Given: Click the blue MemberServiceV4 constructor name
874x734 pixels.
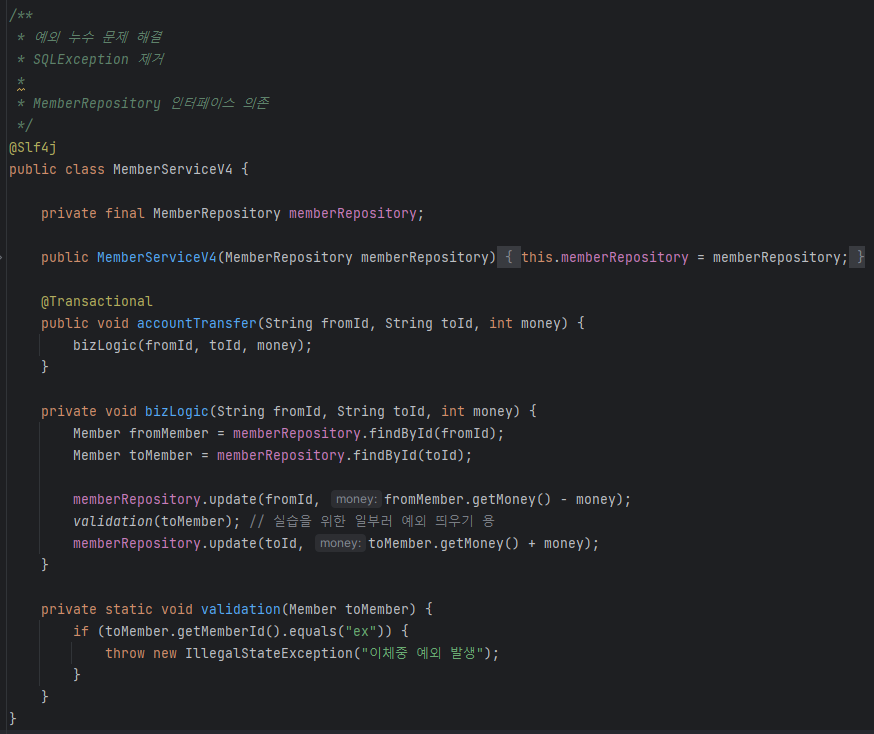Looking at the screenshot, I should pos(157,257).
